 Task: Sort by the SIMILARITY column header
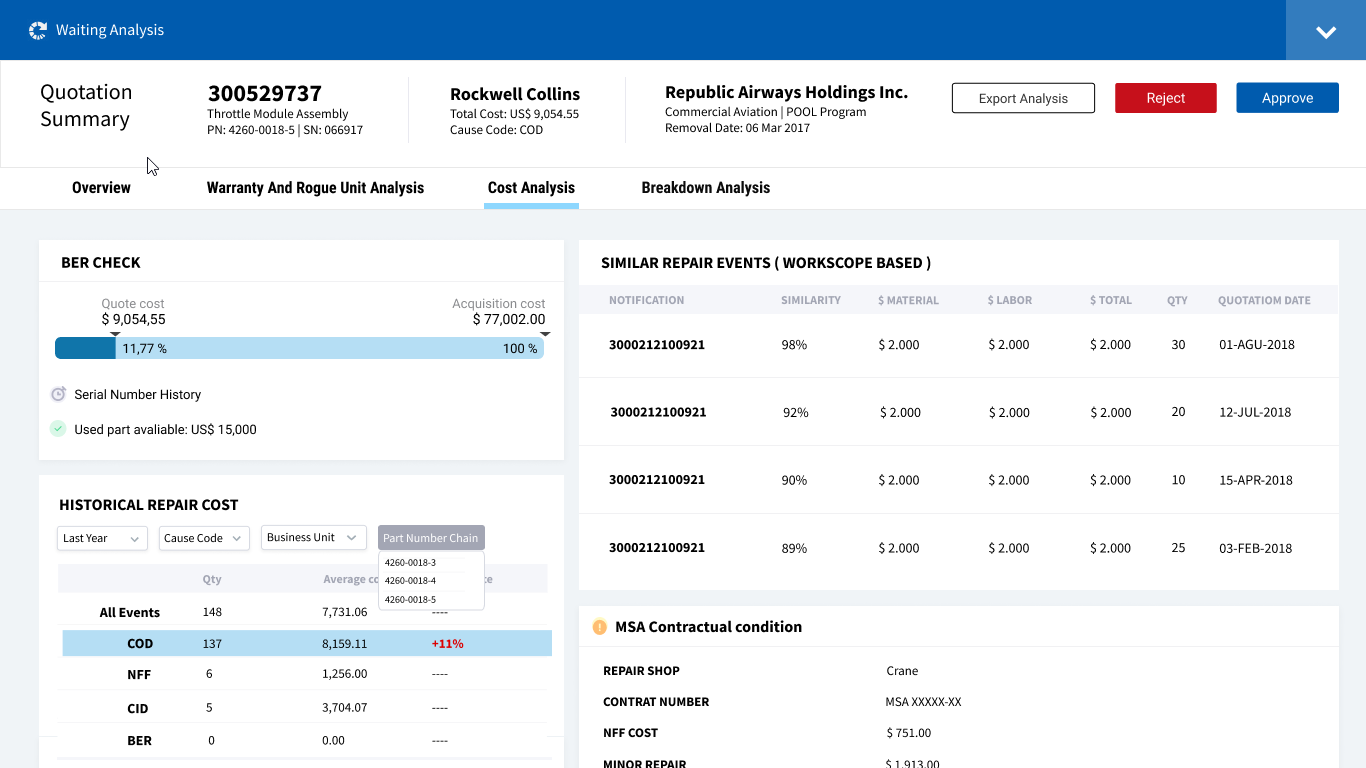tap(811, 300)
